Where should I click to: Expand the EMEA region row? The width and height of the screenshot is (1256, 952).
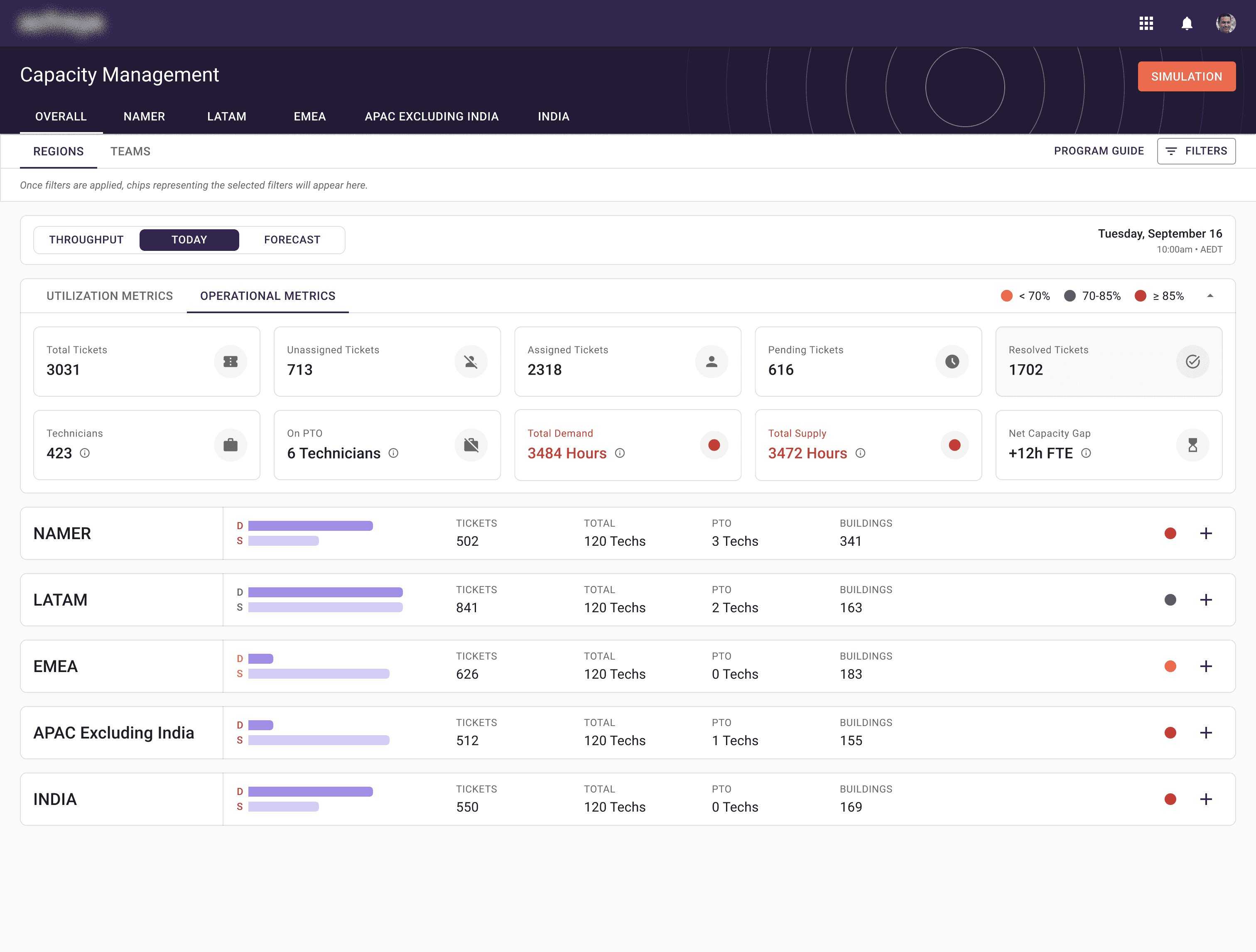[1206, 667]
